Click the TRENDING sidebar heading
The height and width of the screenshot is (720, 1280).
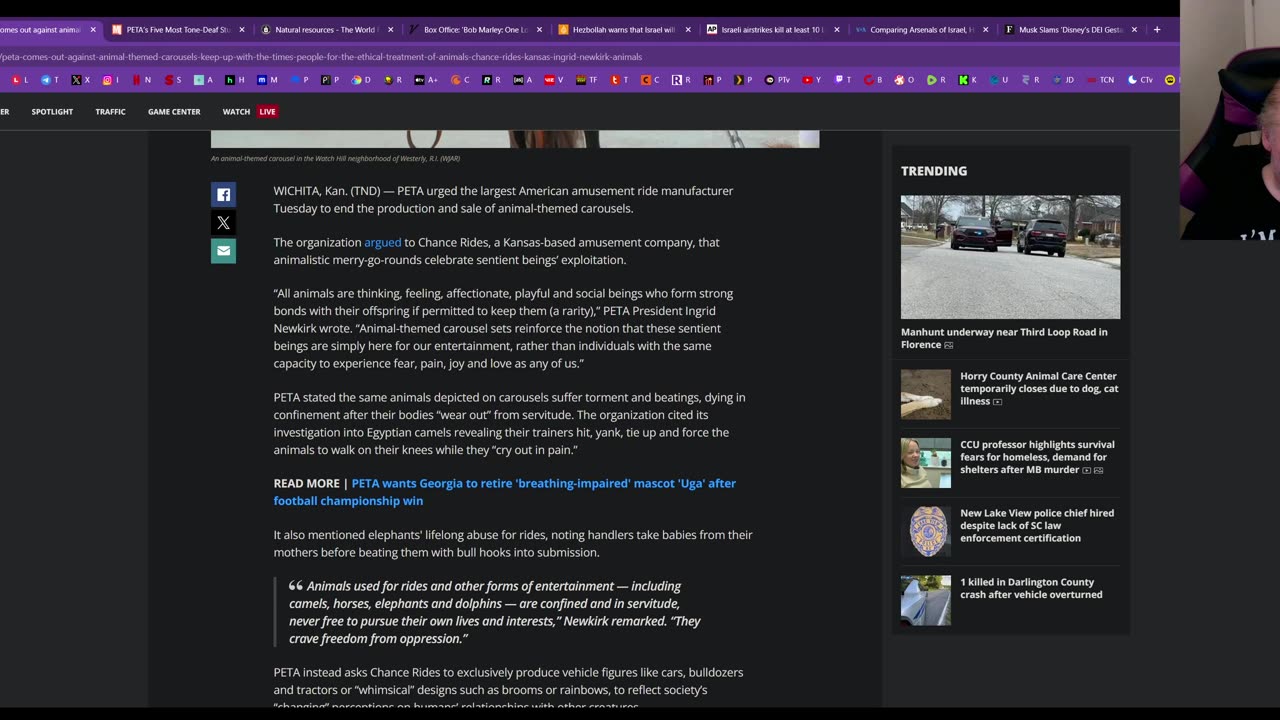click(x=934, y=171)
